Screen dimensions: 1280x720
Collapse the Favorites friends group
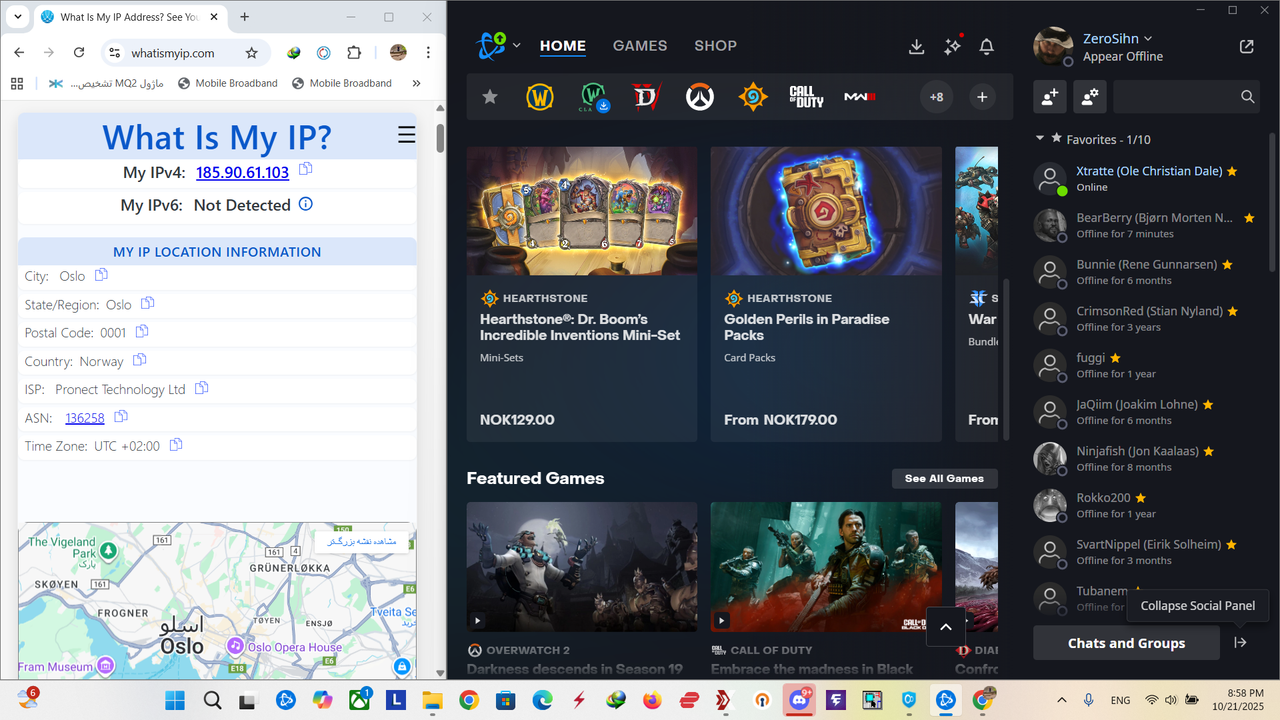[1039, 139]
